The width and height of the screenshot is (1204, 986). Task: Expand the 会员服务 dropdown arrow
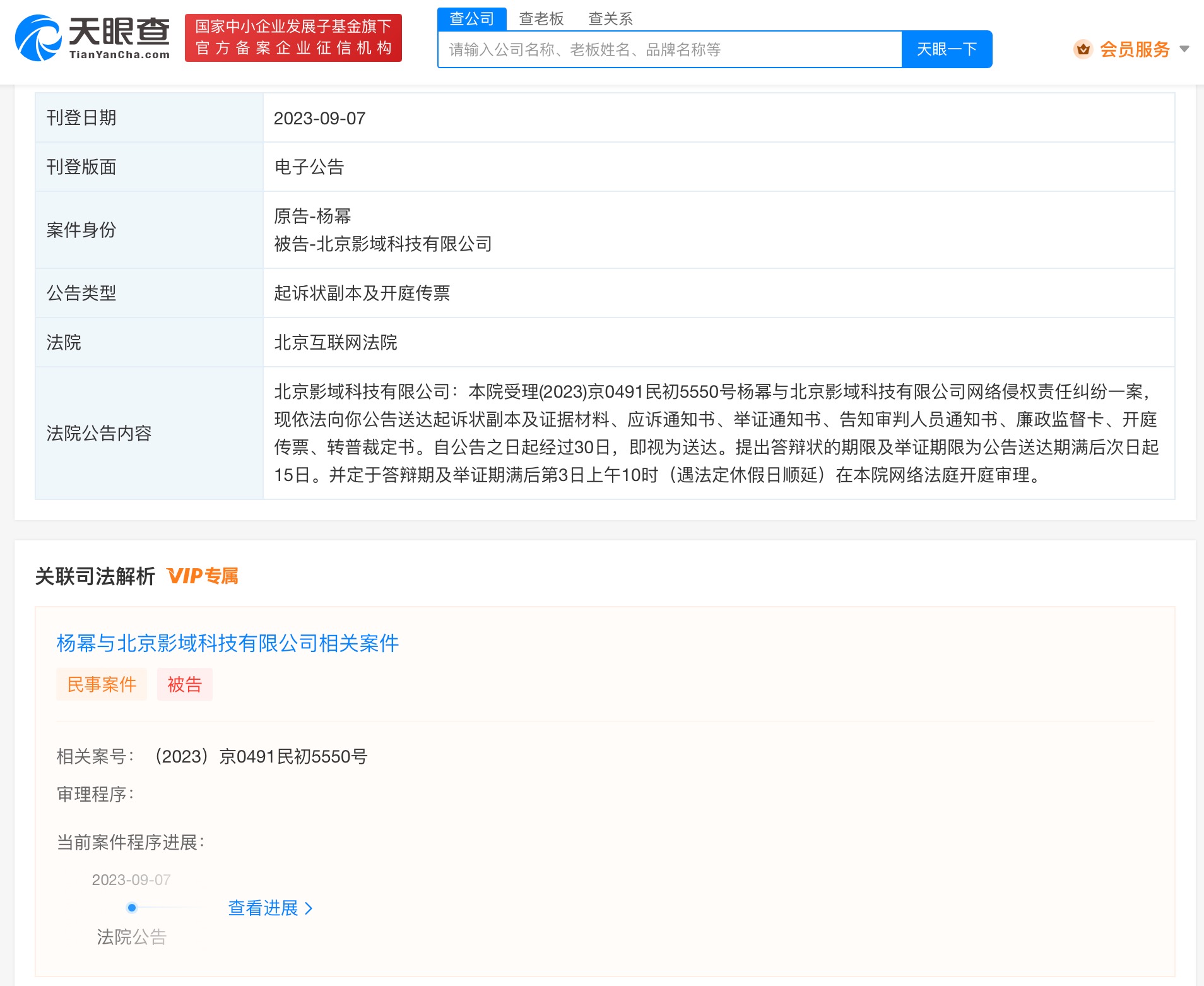(1184, 49)
